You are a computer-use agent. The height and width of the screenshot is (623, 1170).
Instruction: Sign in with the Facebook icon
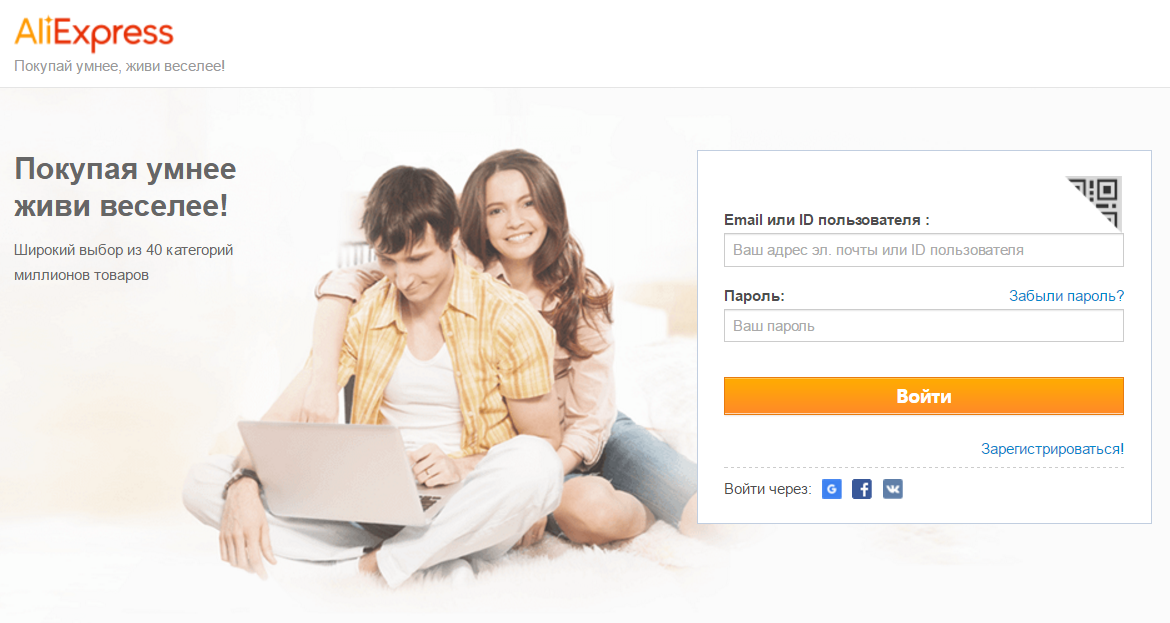[x=862, y=489]
